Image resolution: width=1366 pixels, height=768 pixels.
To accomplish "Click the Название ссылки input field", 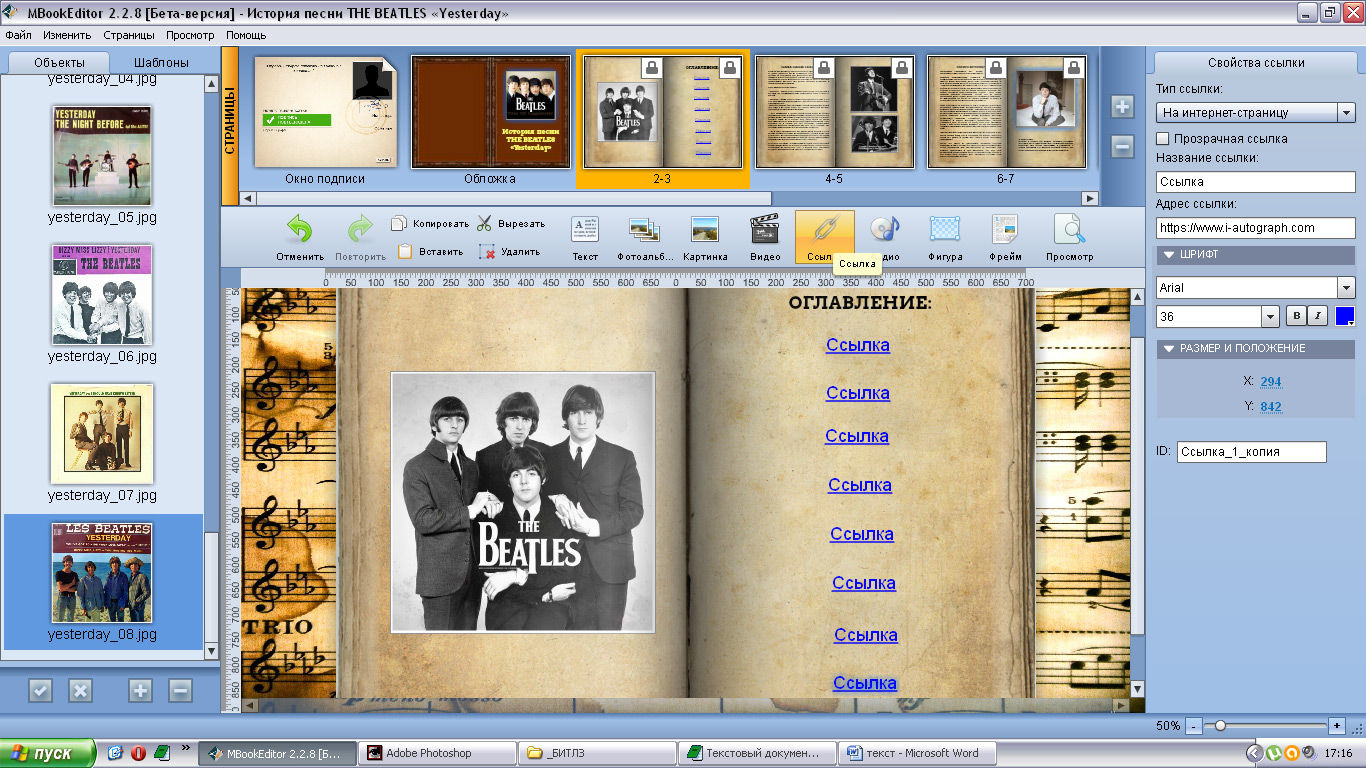I will (x=1255, y=182).
